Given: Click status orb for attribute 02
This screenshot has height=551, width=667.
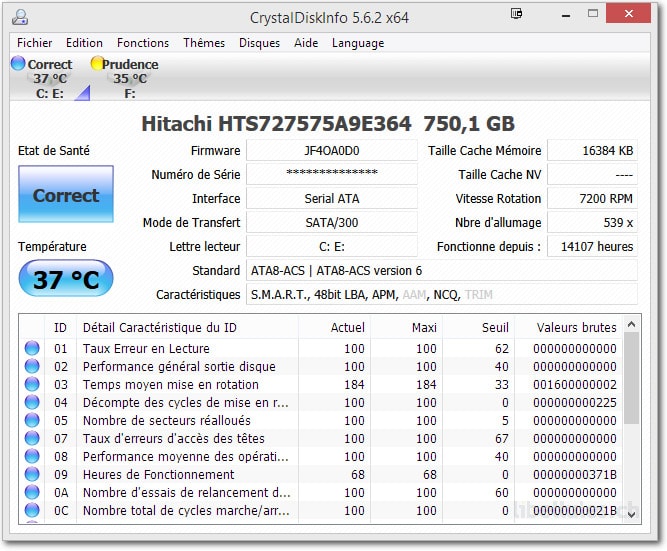Looking at the screenshot, I should point(32,366).
